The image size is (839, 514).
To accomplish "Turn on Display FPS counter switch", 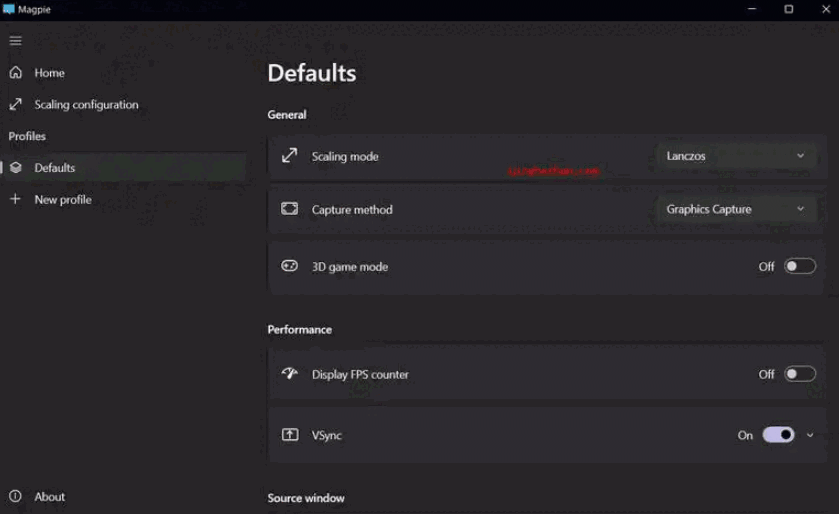I will 799,374.
